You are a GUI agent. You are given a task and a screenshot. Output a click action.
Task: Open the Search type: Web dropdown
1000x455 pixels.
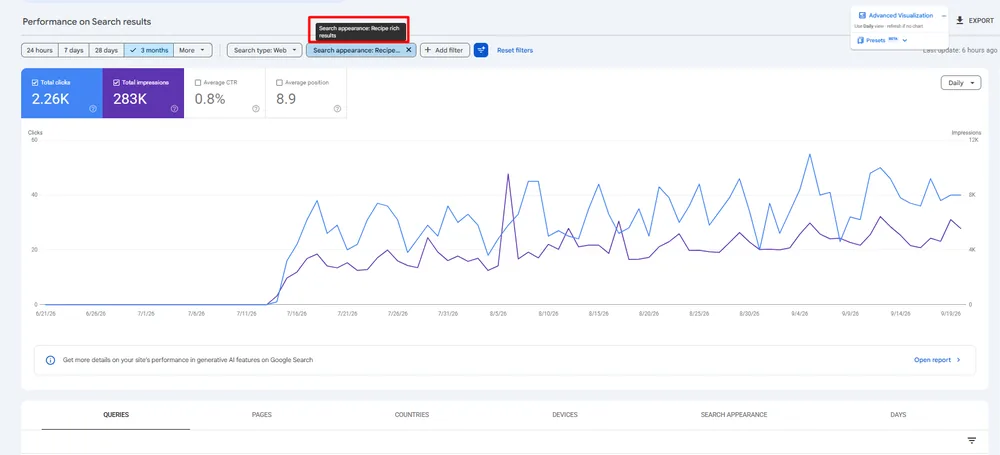(x=265, y=50)
